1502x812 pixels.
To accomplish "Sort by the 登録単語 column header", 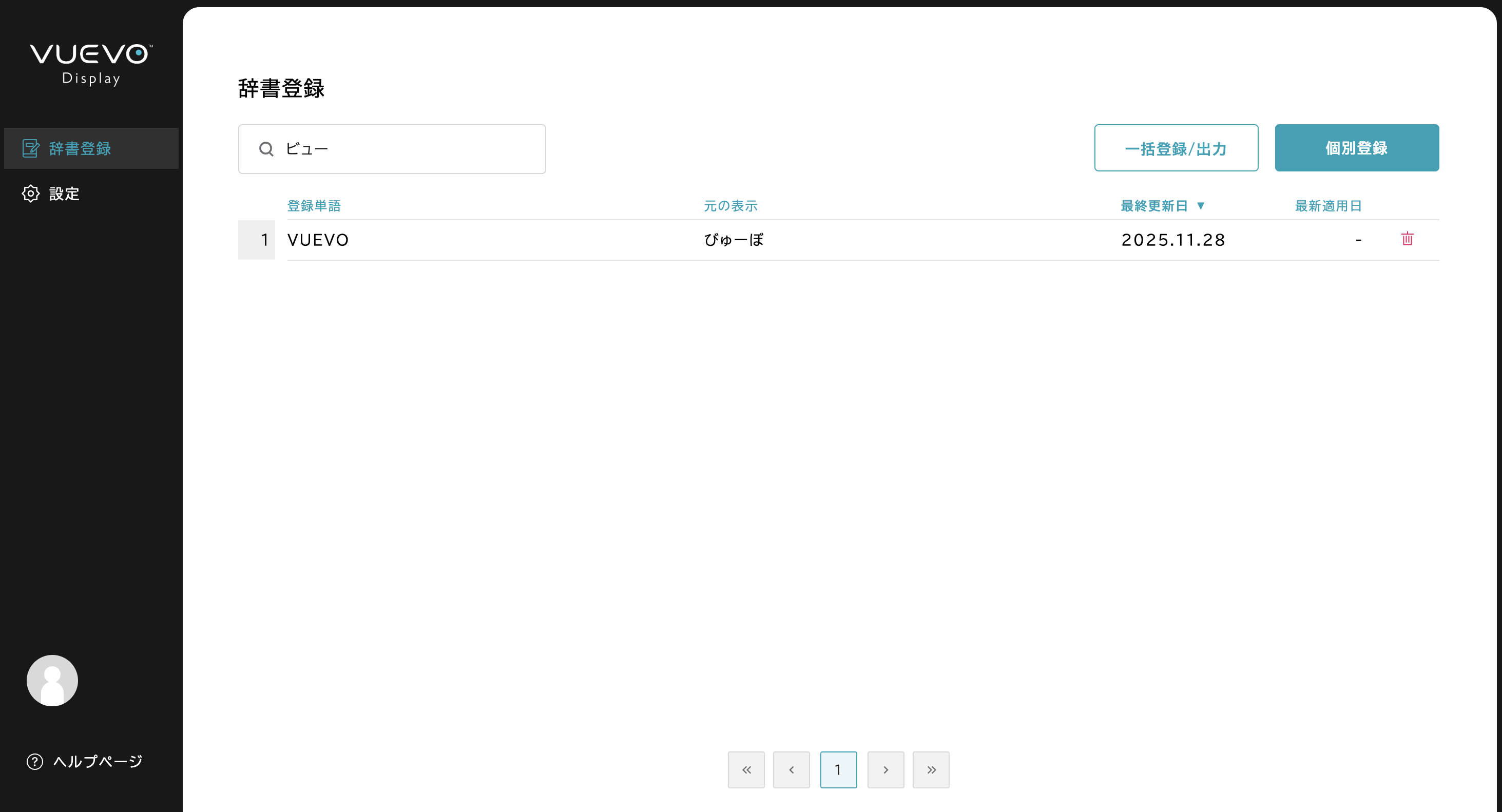I will pyautogui.click(x=314, y=206).
